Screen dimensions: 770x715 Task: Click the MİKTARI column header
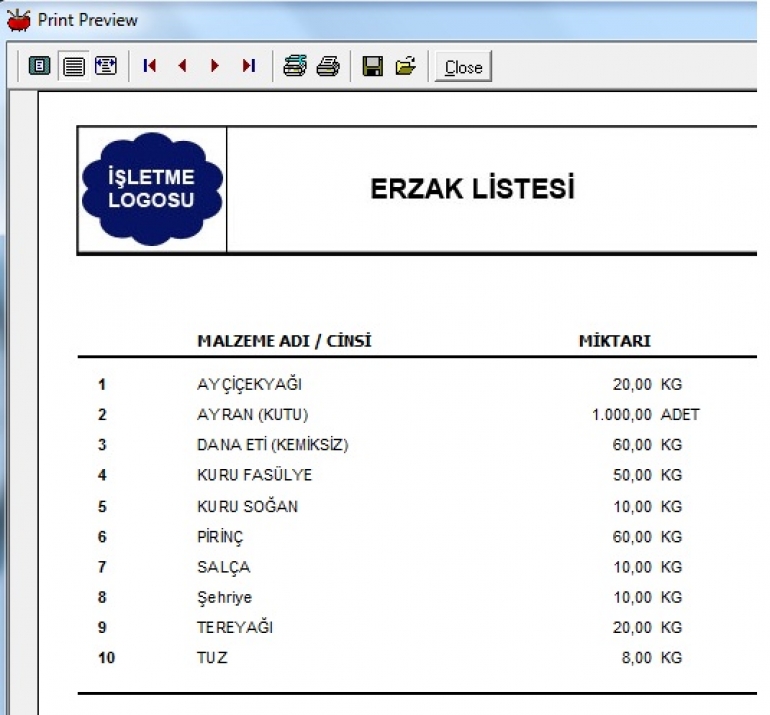[x=615, y=341]
